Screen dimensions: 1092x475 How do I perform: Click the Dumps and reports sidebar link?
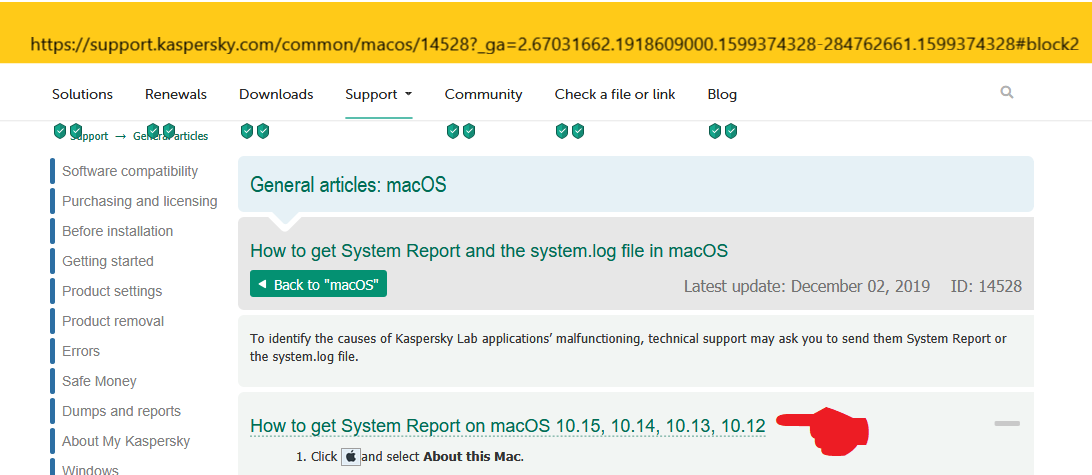[121, 411]
